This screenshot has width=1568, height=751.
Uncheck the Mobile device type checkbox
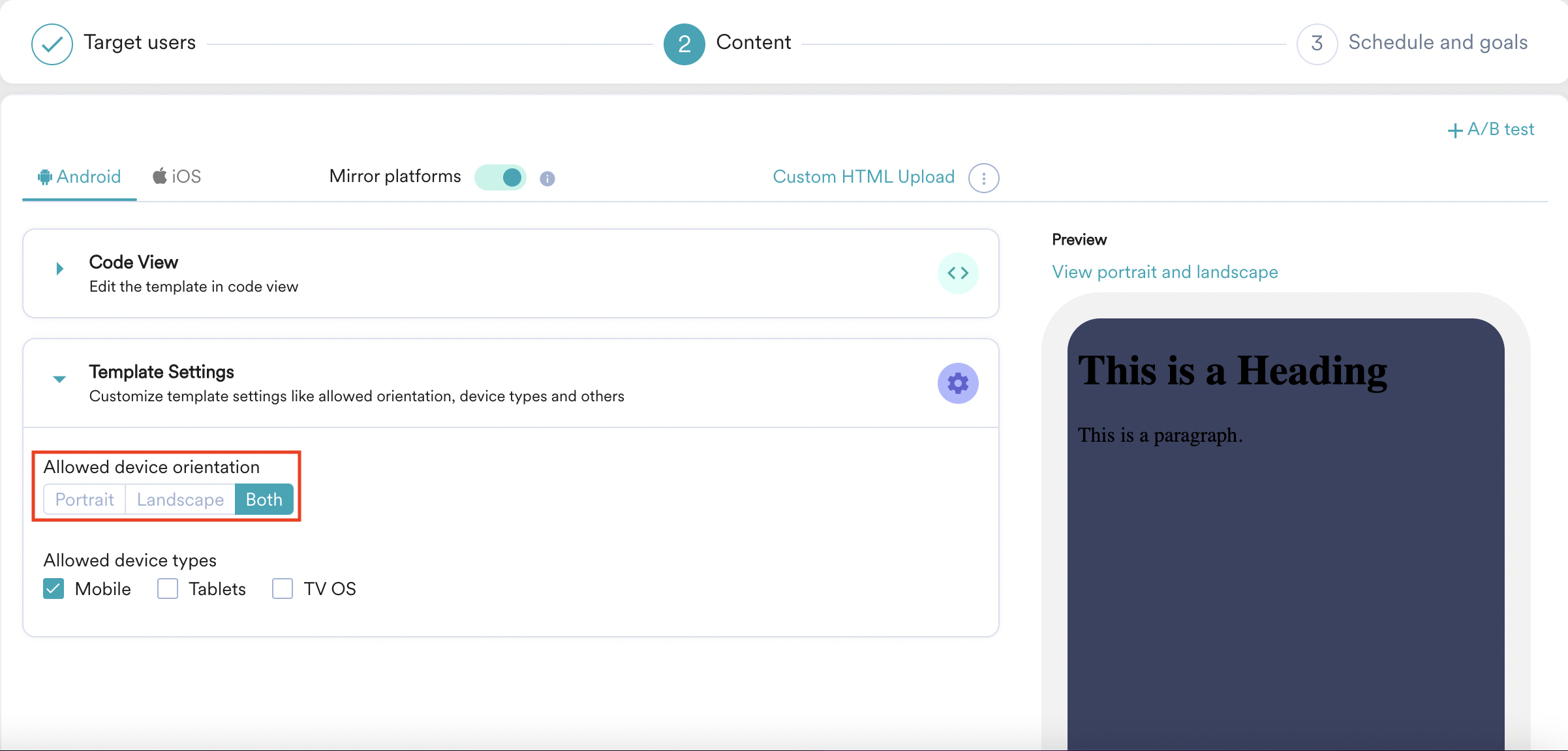[x=54, y=589]
